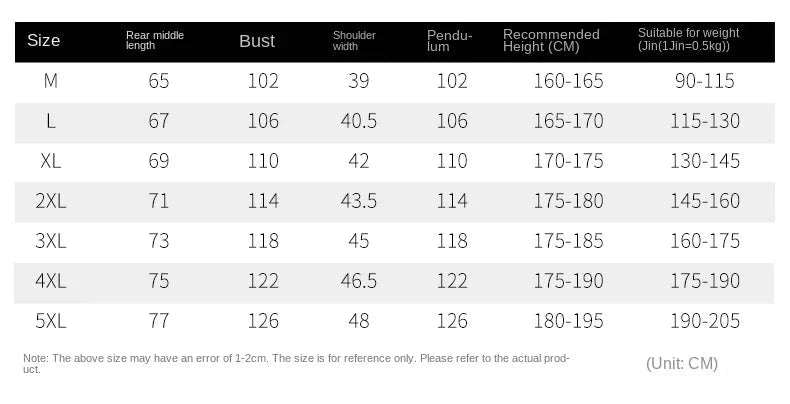Image resolution: width=790 pixels, height=404 pixels.
Task: Choose the 5XL size row label
Action: pos(50,321)
